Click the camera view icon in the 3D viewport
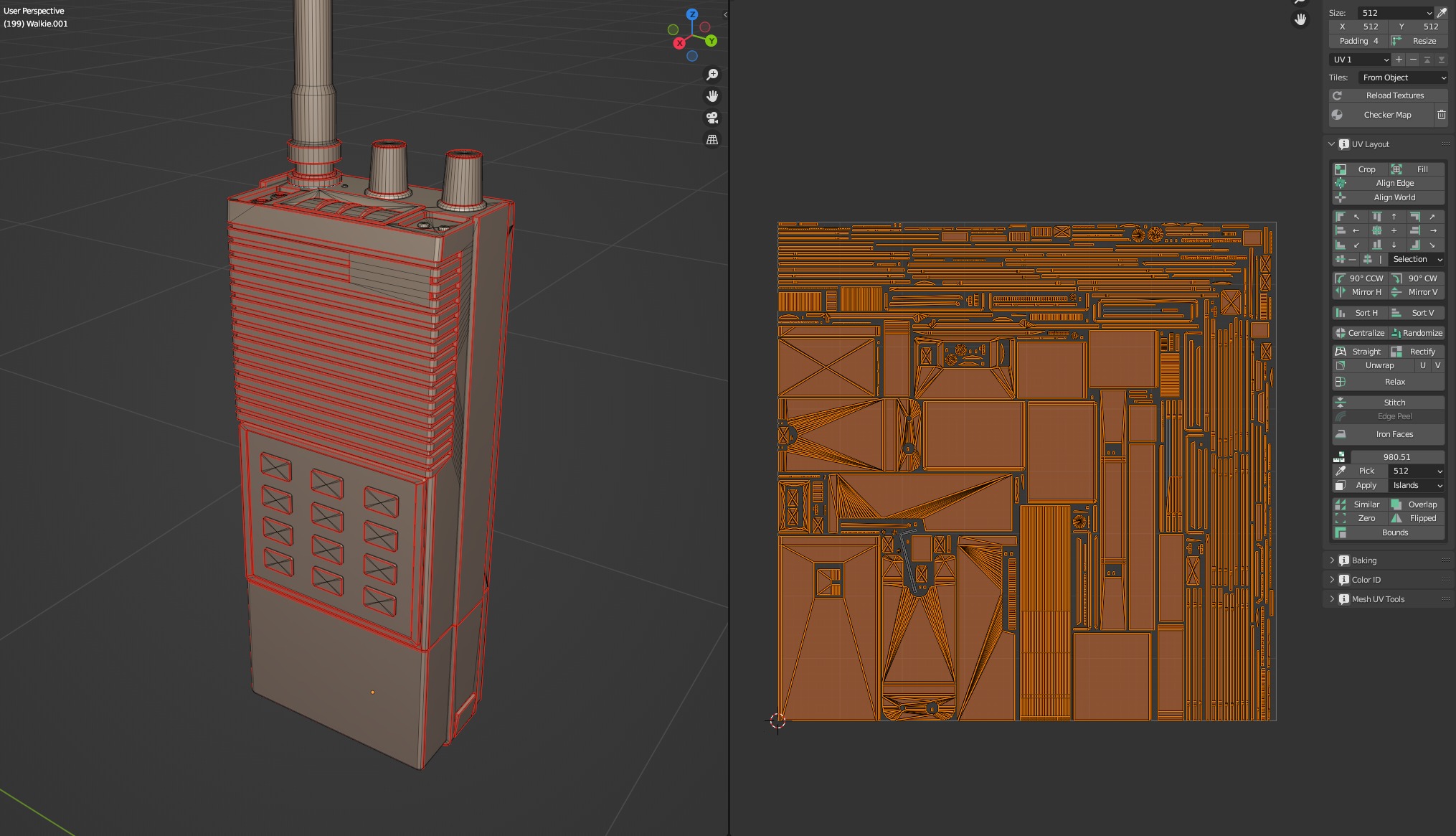Viewport: 1456px width, 836px height. 712,118
